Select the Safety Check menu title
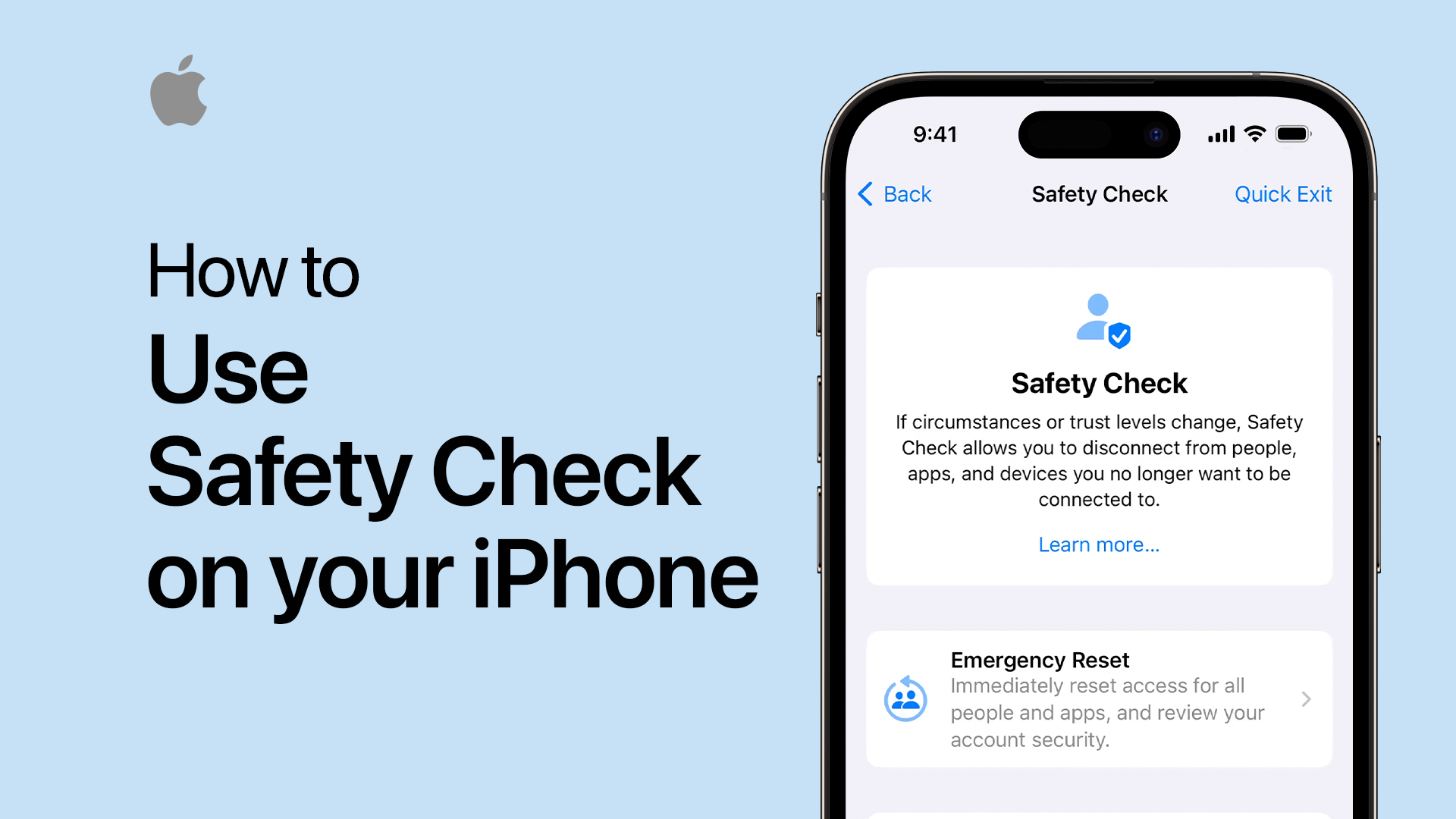The height and width of the screenshot is (819, 1456). (x=1099, y=193)
